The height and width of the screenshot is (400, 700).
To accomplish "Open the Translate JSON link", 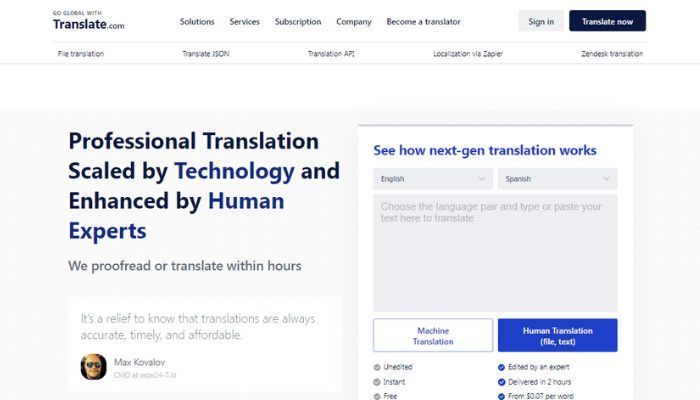I will pyautogui.click(x=205, y=54).
